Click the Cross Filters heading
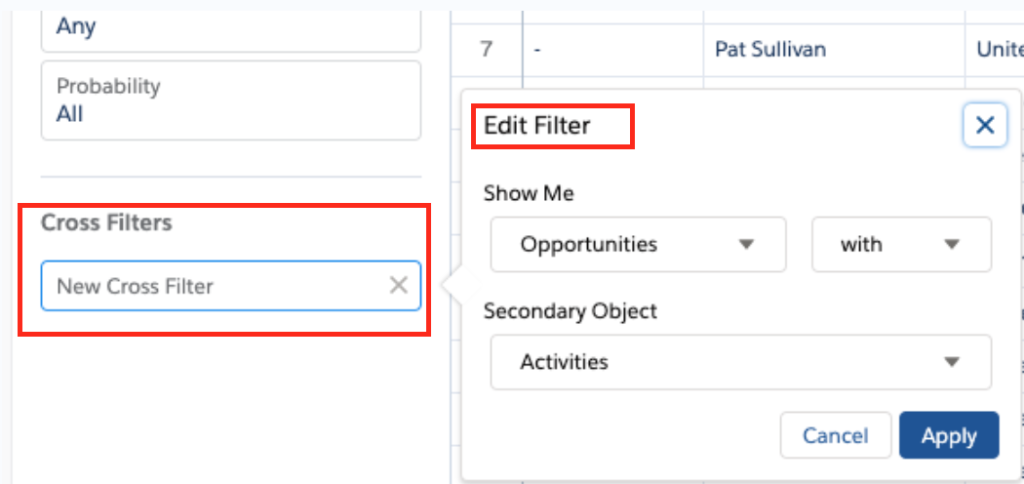Screen dimensions: 1024x484 pyautogui.click(x=106, y=223)
